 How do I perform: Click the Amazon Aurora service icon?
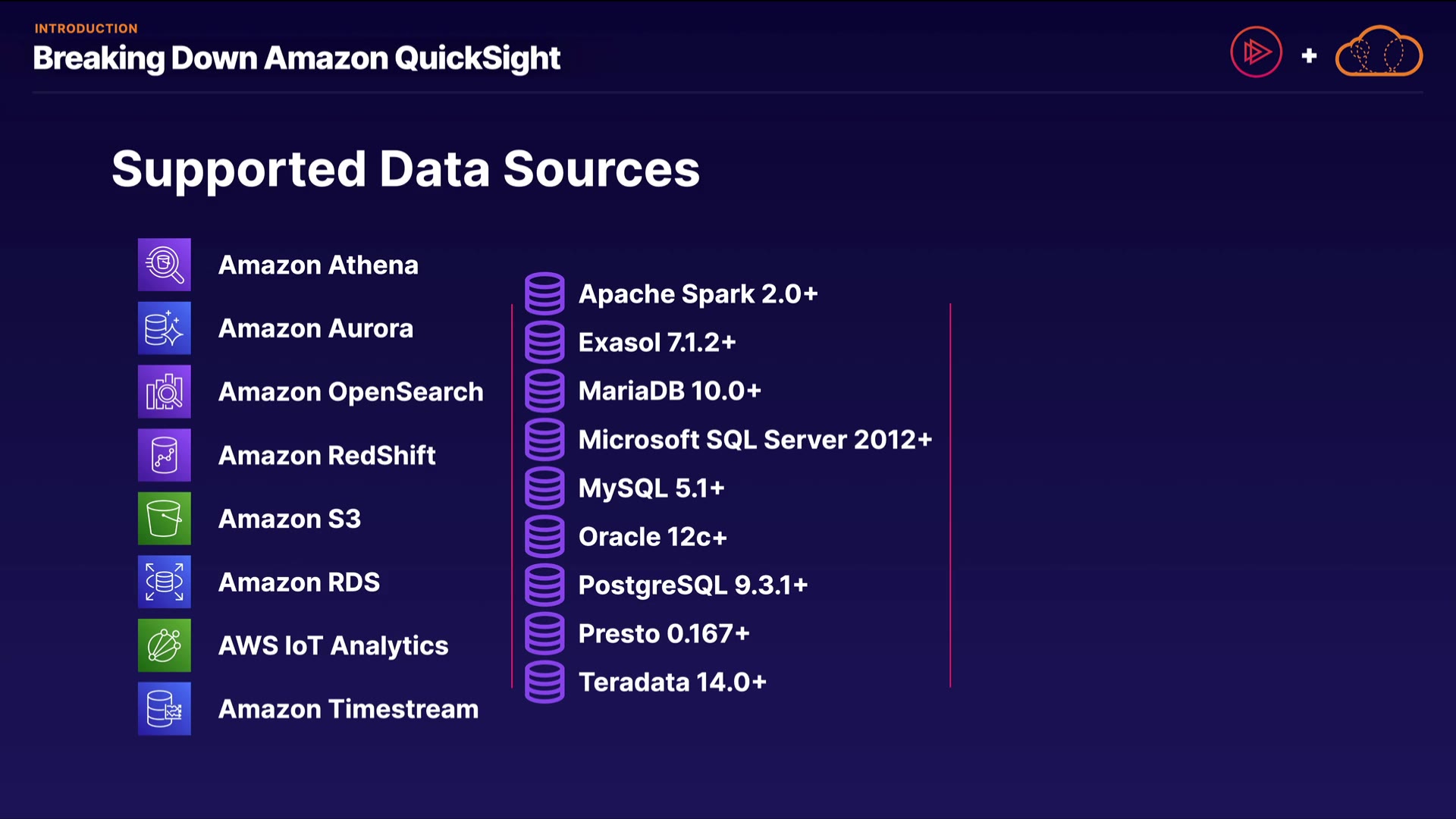(164, 328)
